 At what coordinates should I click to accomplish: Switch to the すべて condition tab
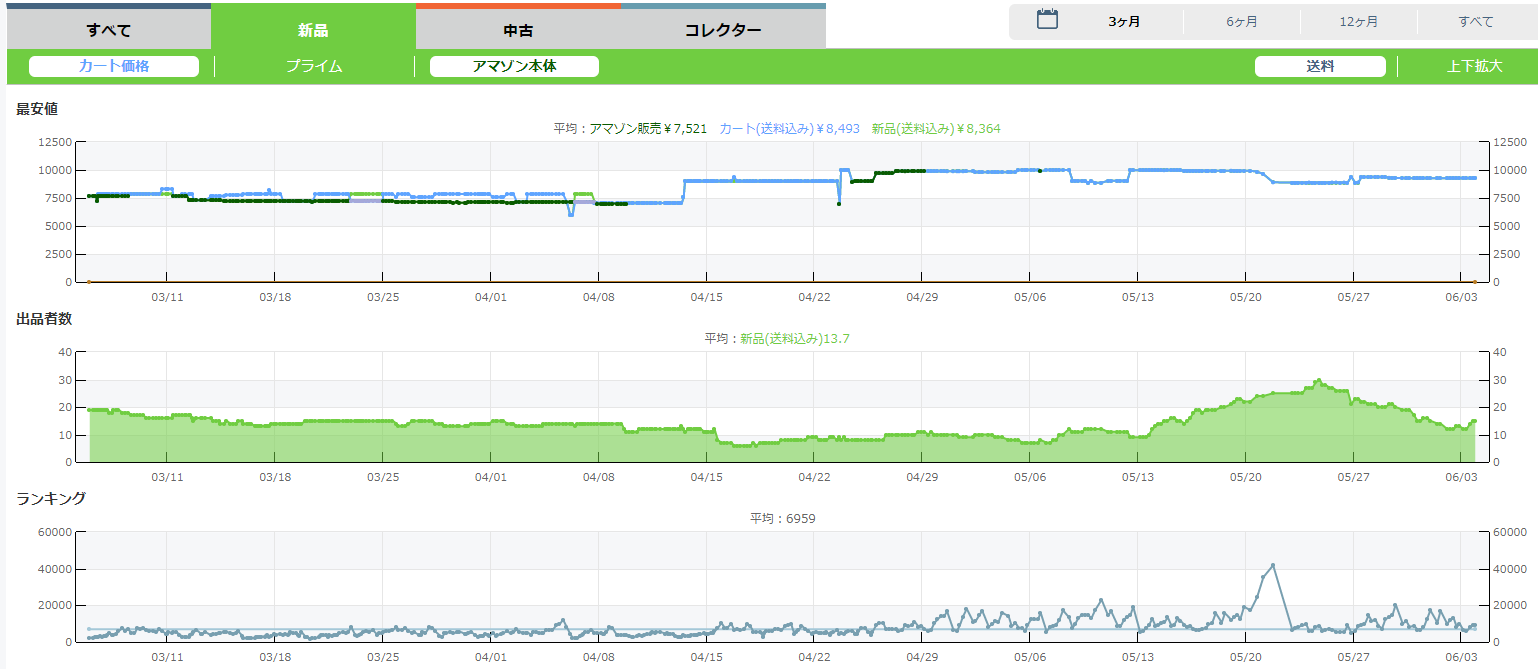click(x=109, y=29)
